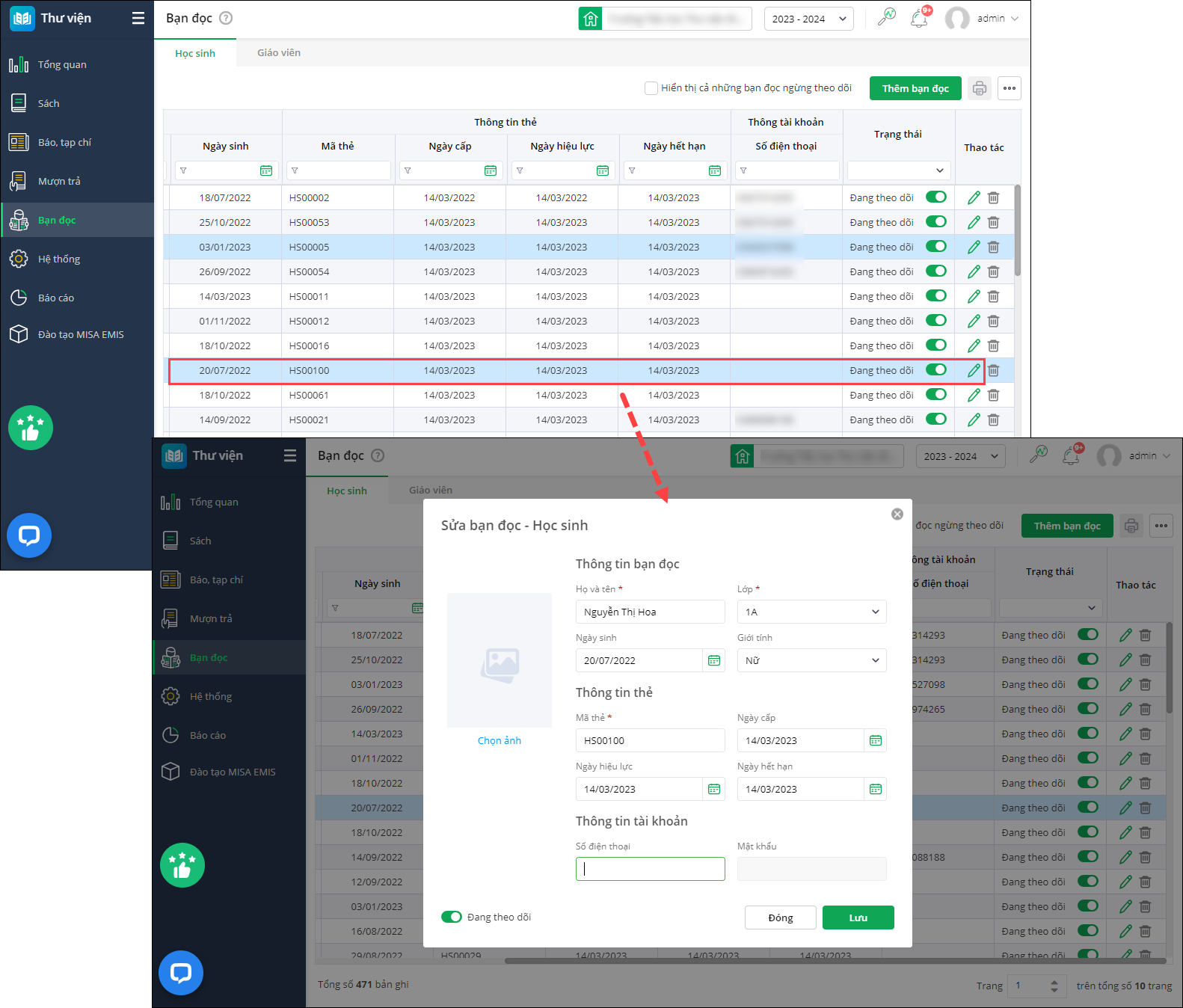Image resolution: width=1183 pixels, height=1008 pixels.
Task: Go to Sách in the top window sidebar
Action: point(77,103)
